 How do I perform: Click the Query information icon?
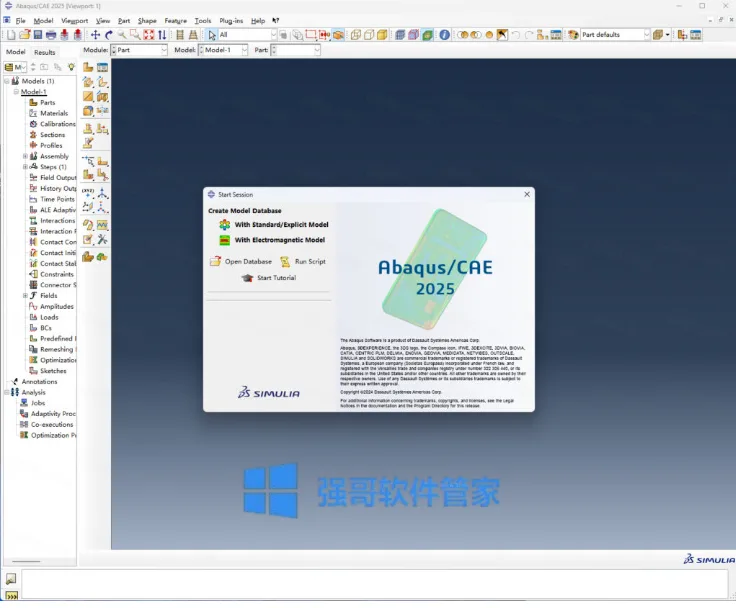click(x=444, y=35)
